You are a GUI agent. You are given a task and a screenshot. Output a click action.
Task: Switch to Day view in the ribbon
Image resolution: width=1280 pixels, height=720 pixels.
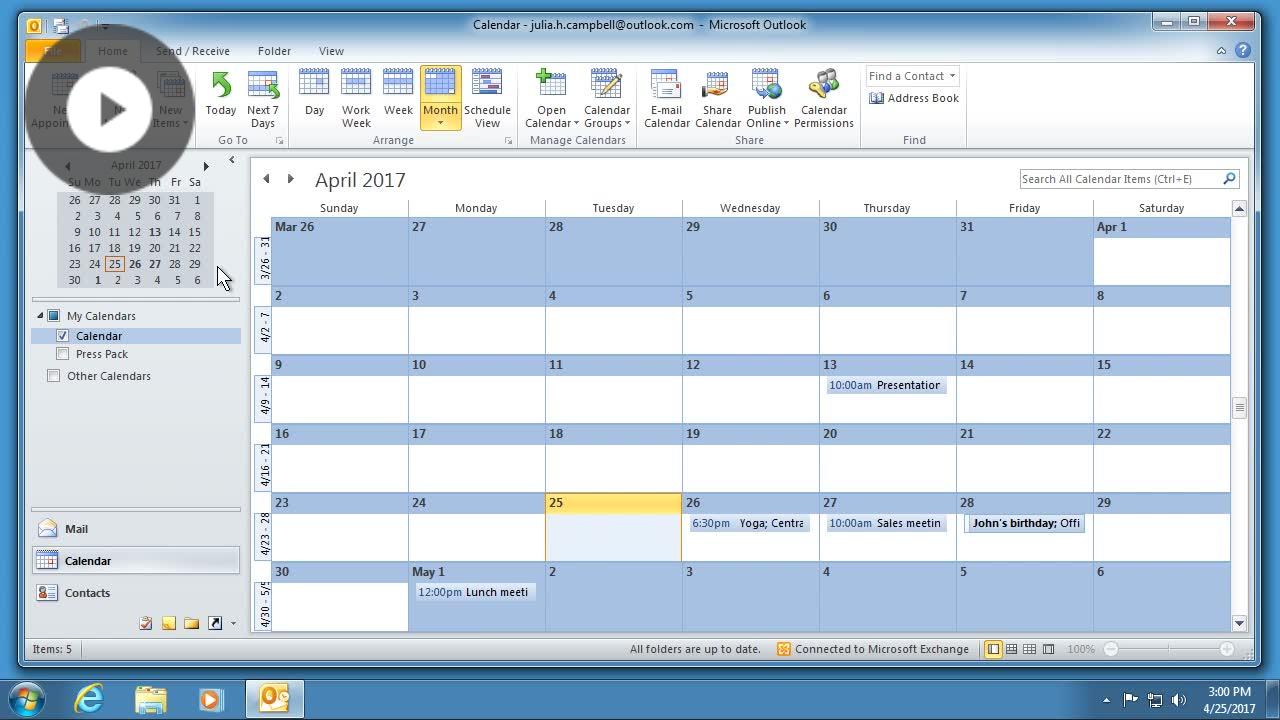pos(314,95)
